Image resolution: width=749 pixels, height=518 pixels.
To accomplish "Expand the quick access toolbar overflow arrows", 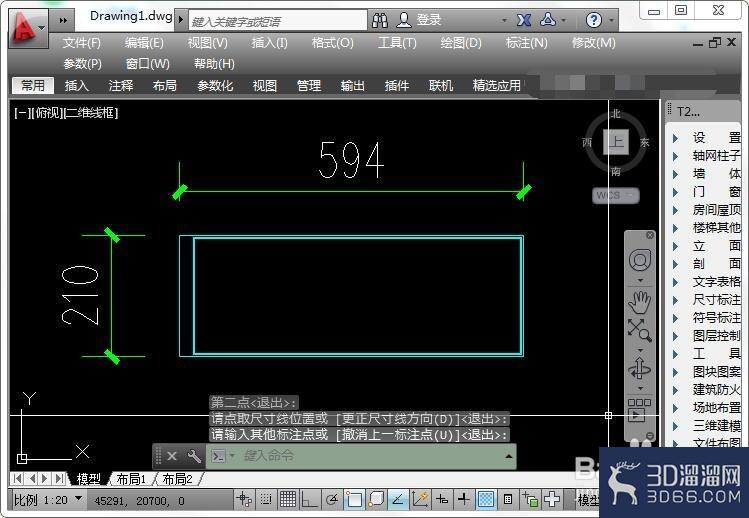I will 63,20.
